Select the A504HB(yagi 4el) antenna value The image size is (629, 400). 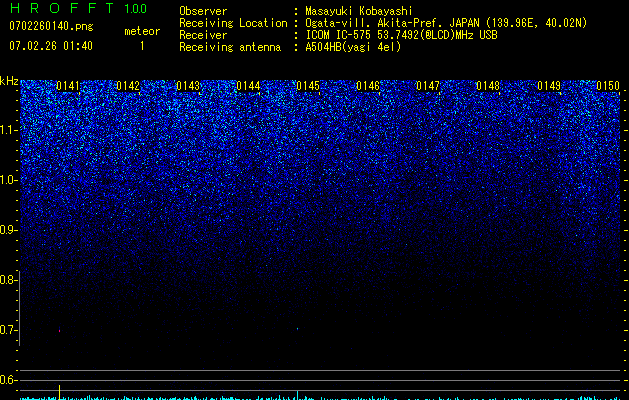pyautogui.click(x=353, y=47)
